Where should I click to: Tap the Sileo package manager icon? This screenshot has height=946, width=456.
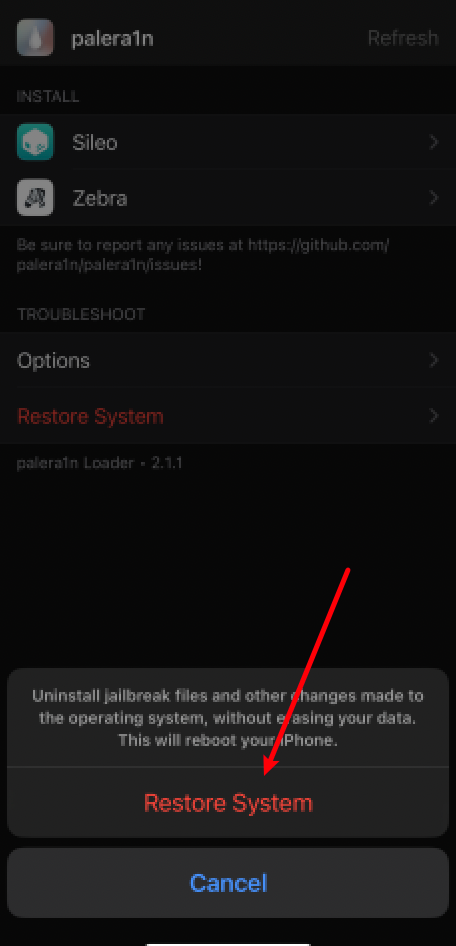(x=35, y=142)
